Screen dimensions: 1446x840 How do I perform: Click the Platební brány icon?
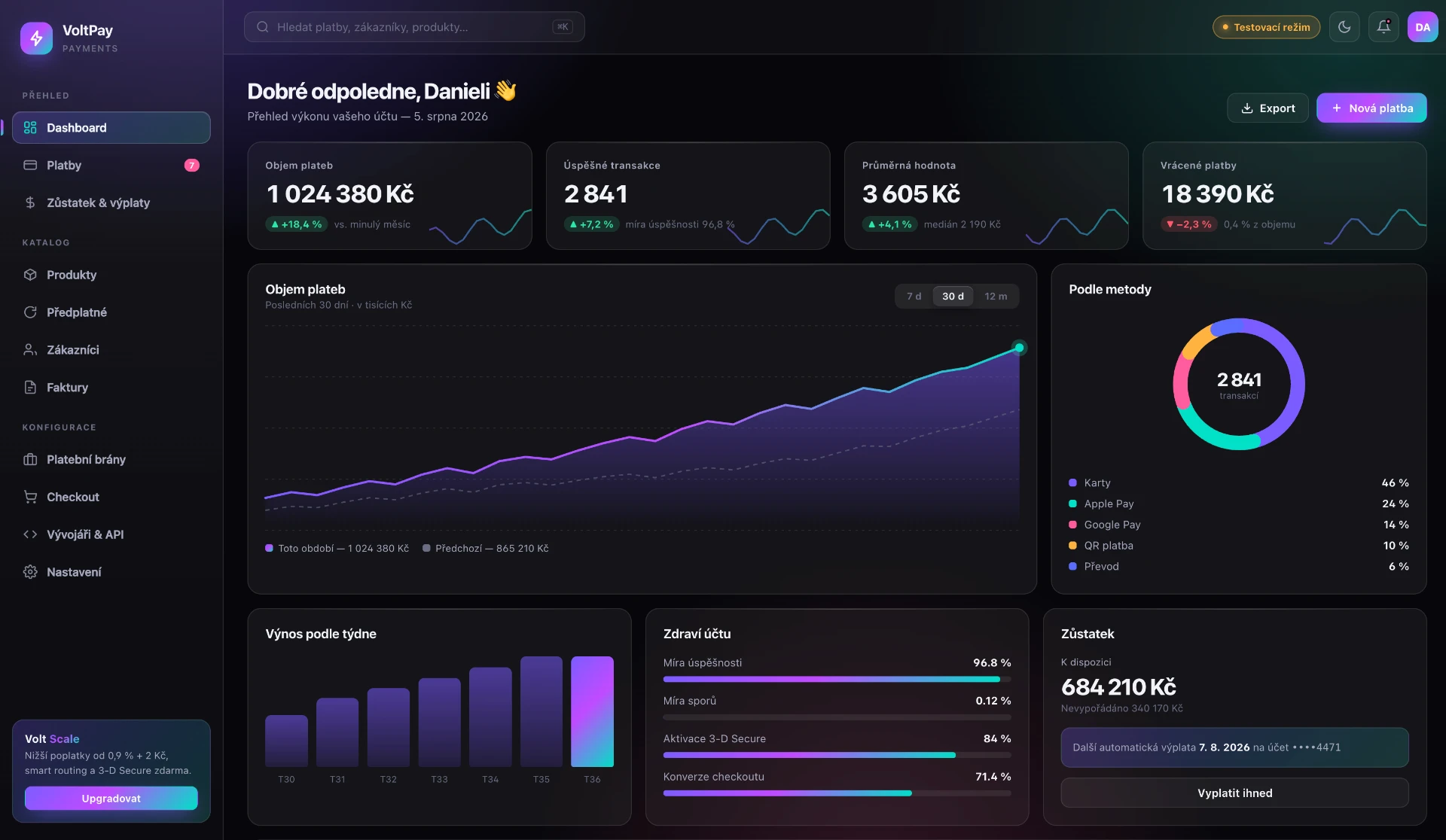click(x=30, y=459)
